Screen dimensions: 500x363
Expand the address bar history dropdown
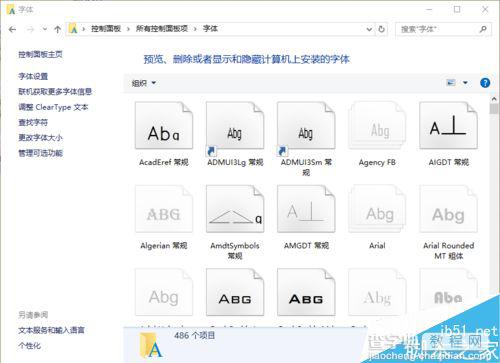click(x=369, y=29)
